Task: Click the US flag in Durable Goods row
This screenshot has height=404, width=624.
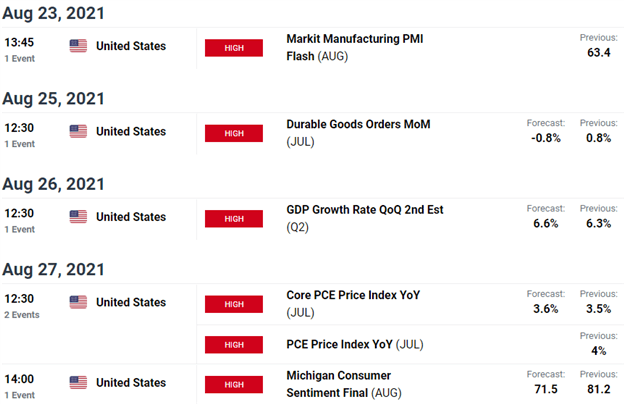Action: pos(78,131)
